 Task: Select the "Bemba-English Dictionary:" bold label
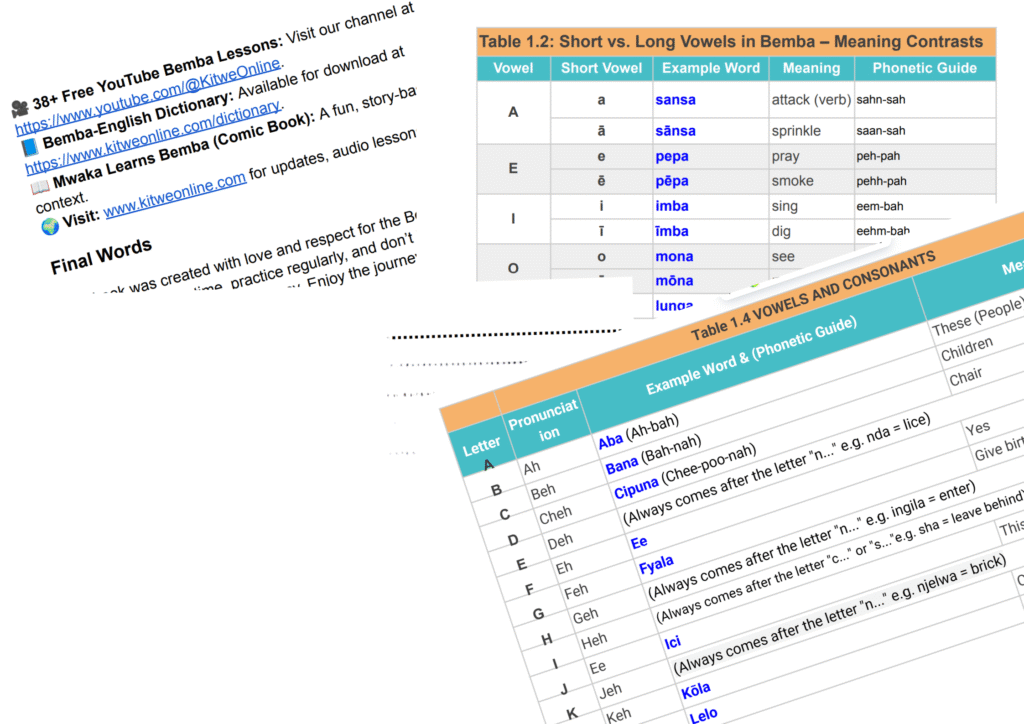coord(138,119)
